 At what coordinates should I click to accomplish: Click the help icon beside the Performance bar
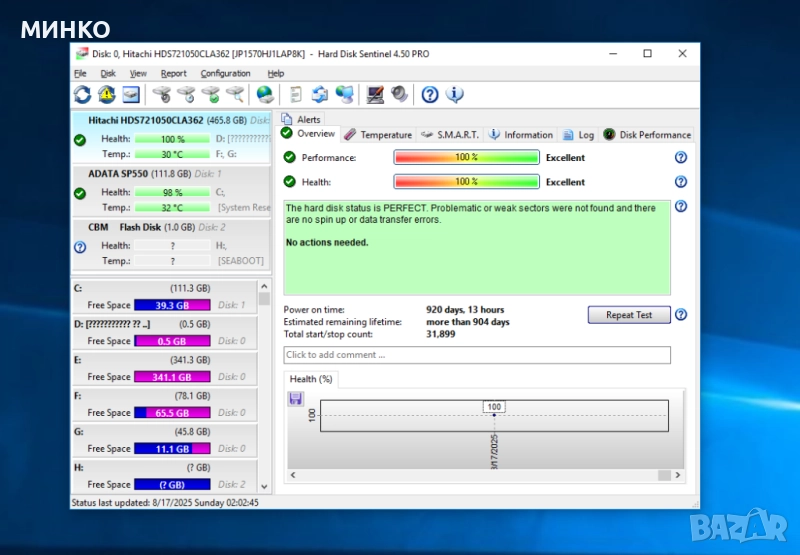pyautogui.click(x=681, y=157)
